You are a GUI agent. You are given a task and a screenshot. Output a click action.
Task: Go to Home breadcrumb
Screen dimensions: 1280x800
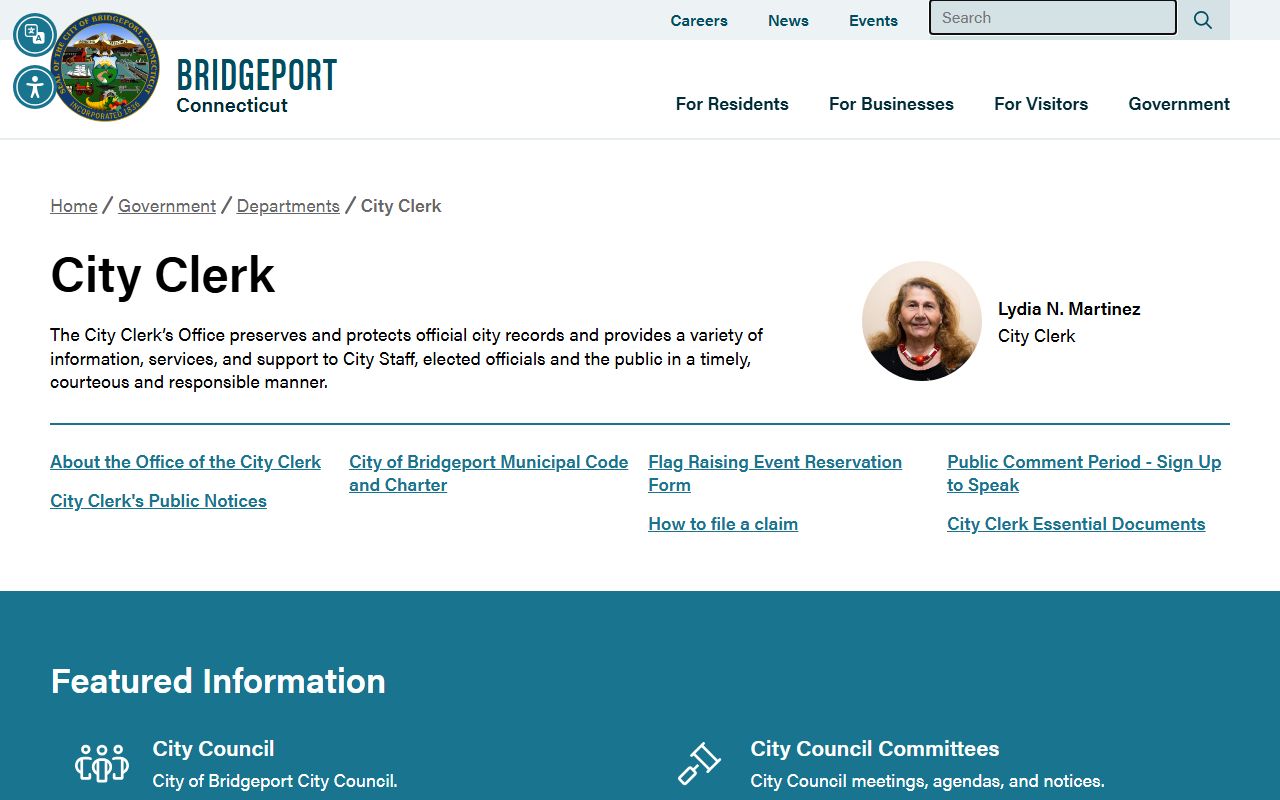[x=74, y=206]
